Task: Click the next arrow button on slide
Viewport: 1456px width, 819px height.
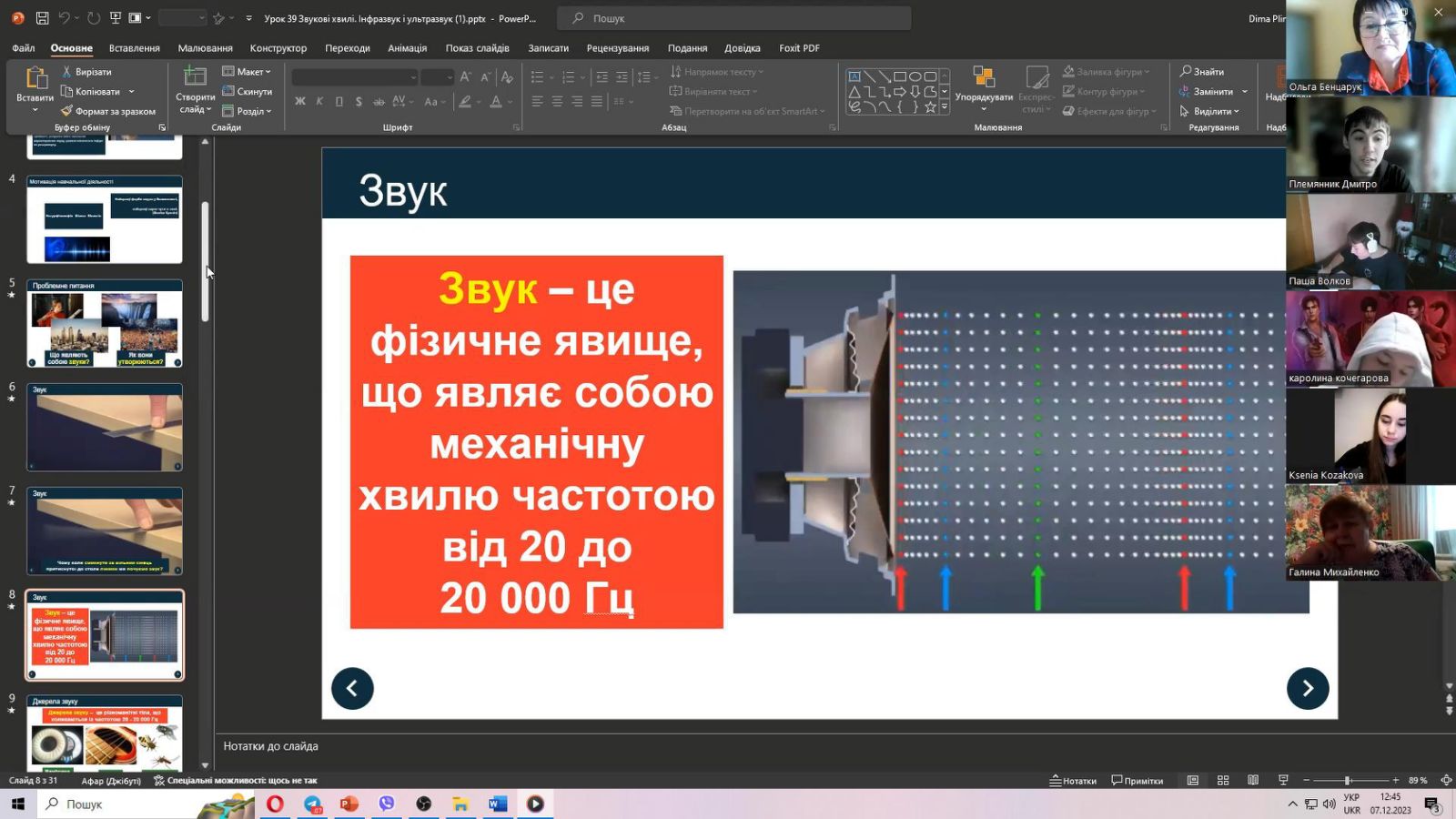Action: tap(1308, 689)
